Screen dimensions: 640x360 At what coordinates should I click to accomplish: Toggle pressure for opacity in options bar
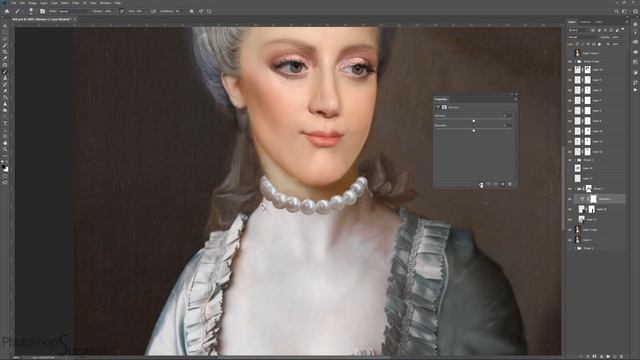click(122, 11)
